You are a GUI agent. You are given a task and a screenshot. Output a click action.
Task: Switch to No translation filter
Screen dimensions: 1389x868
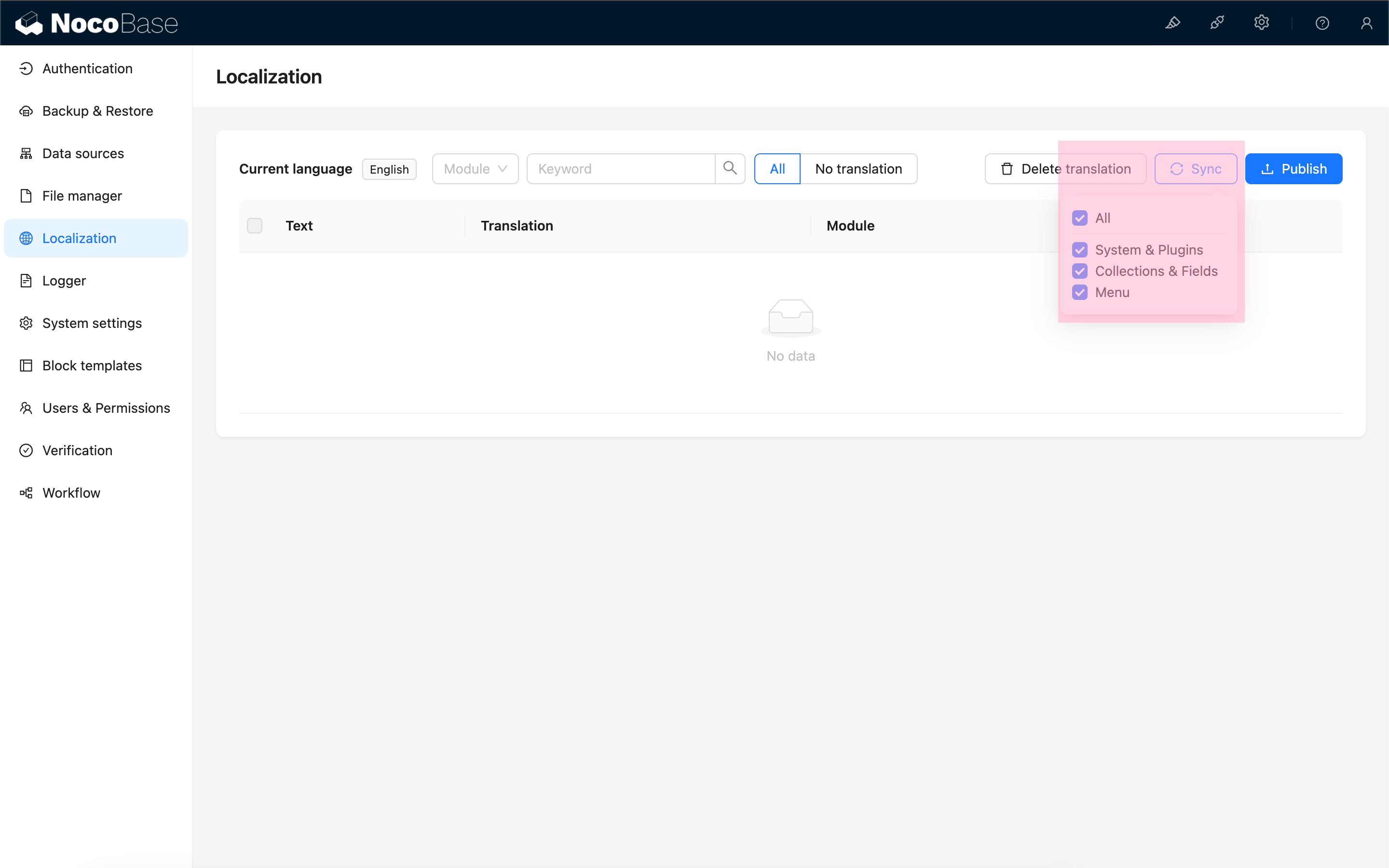(x=858, y=169)
